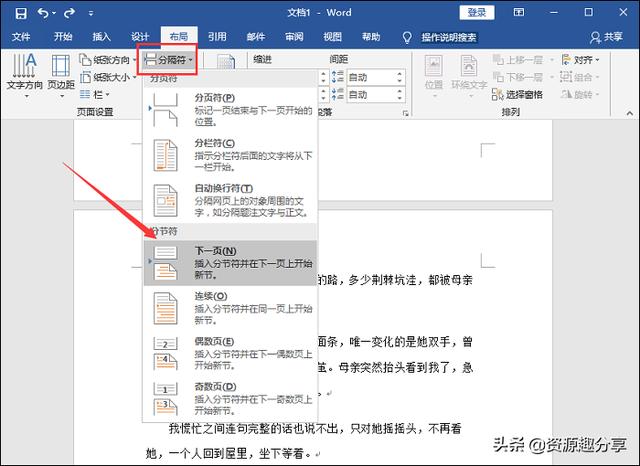The height and width of the screenshot is (466, 640).
Task: Open the 位置 position menu
Action: point(433,76)
